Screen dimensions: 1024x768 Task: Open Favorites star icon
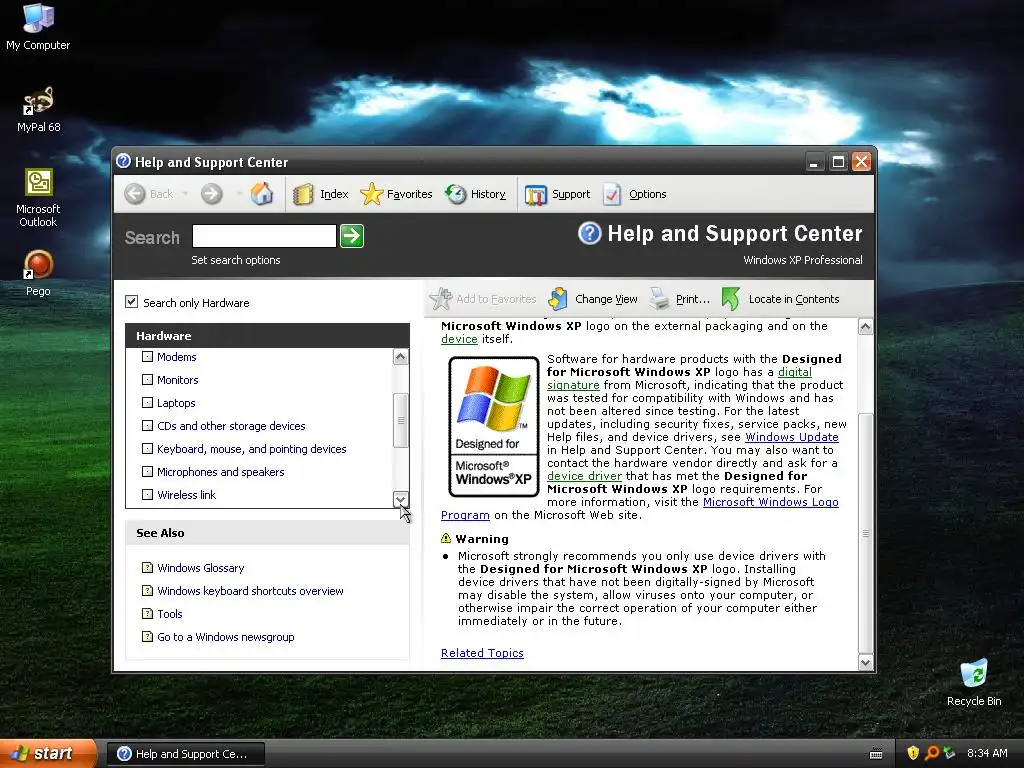(372, 194)
